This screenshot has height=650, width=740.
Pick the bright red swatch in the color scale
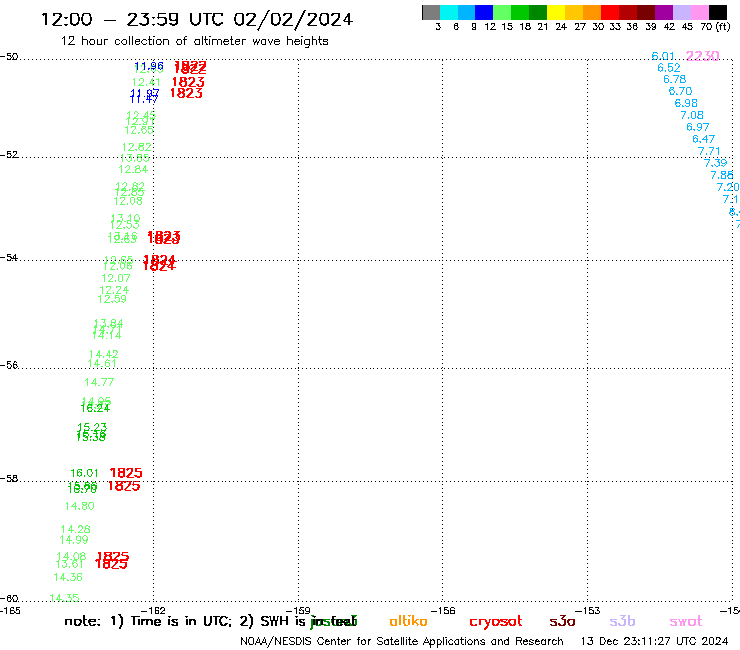[x=610, y=12]
